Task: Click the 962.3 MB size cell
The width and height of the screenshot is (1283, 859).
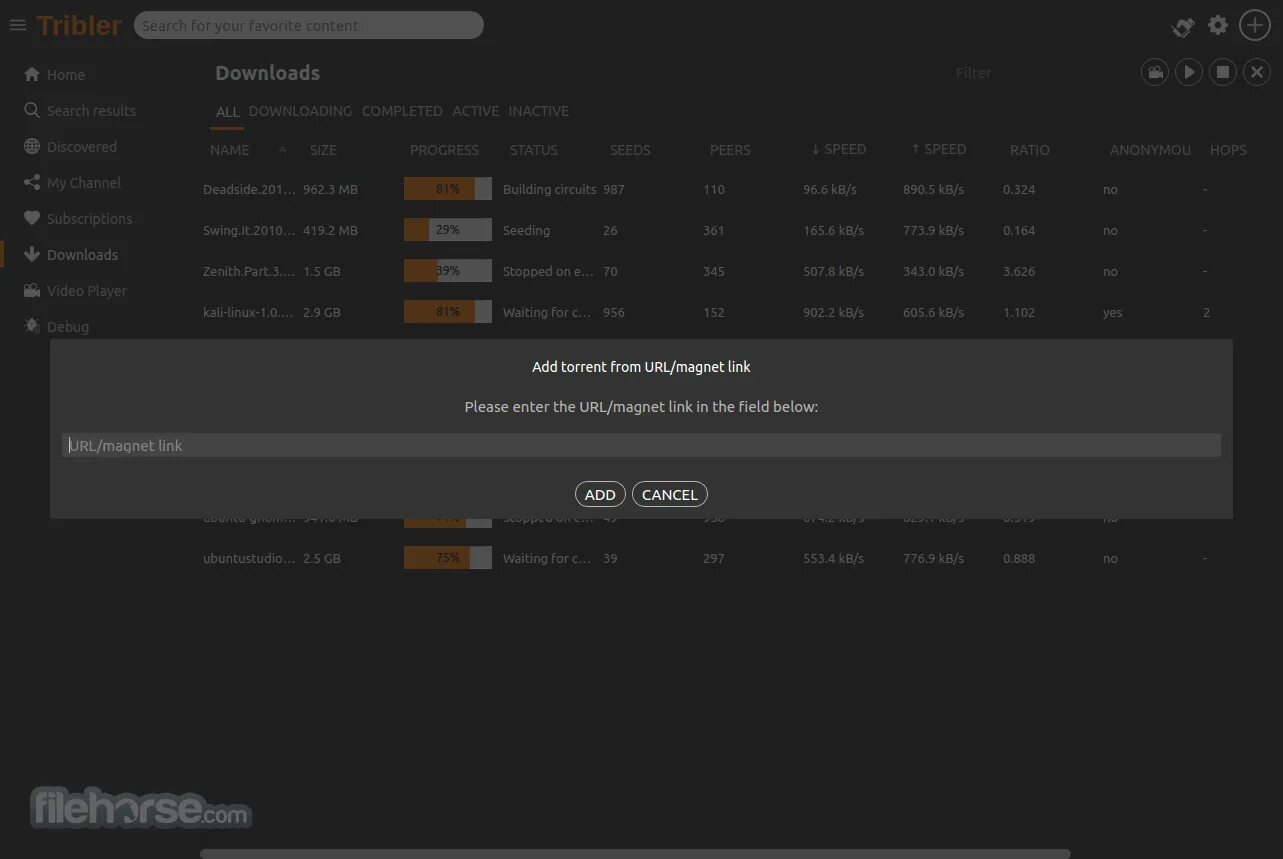Action: click(x=330, y=189)
